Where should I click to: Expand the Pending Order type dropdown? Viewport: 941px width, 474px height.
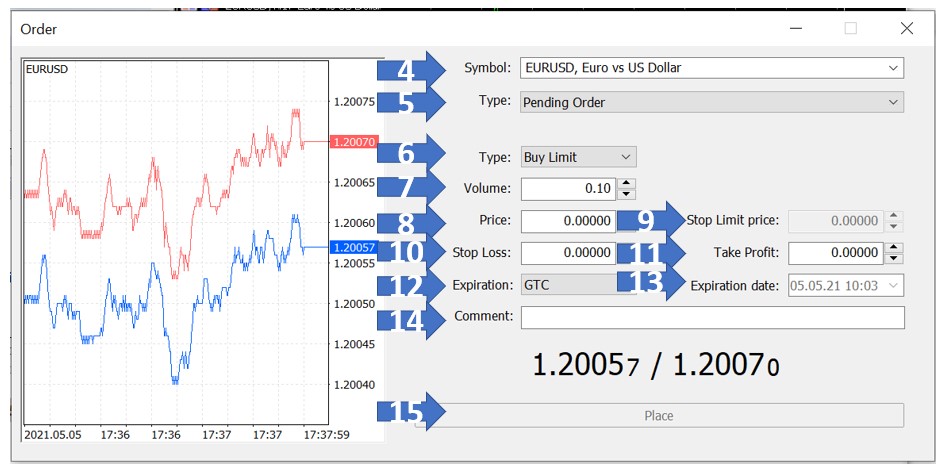[711, 102]
